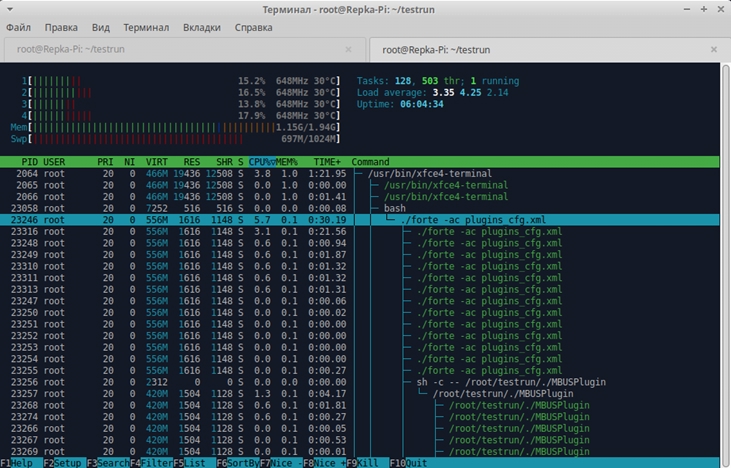Open the Справка menu
Screen dimensions: 731x468
tap(253, 28)
